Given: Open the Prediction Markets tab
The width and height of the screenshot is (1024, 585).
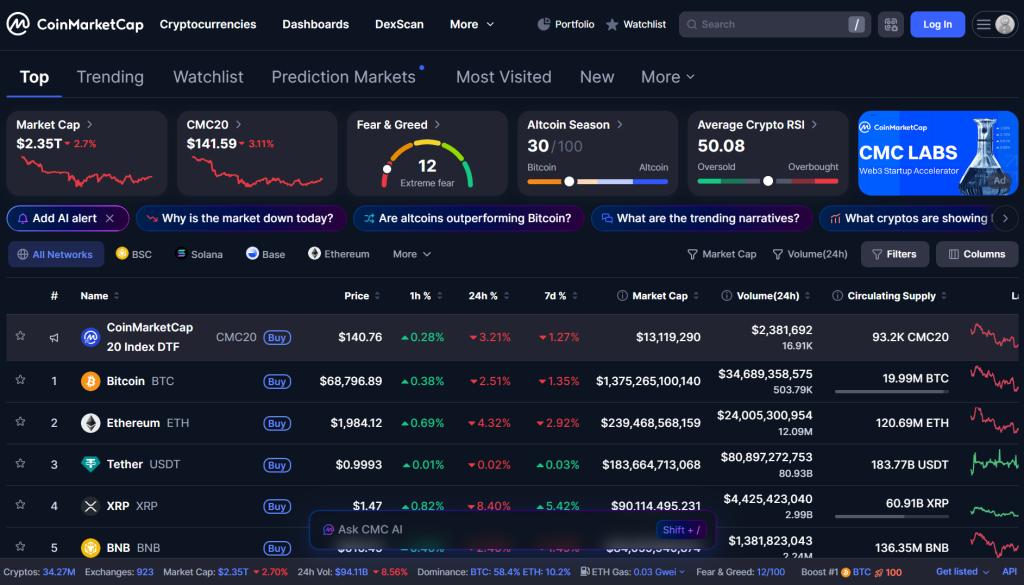Looking at the screenshot, I should click(x=343, y=77).
